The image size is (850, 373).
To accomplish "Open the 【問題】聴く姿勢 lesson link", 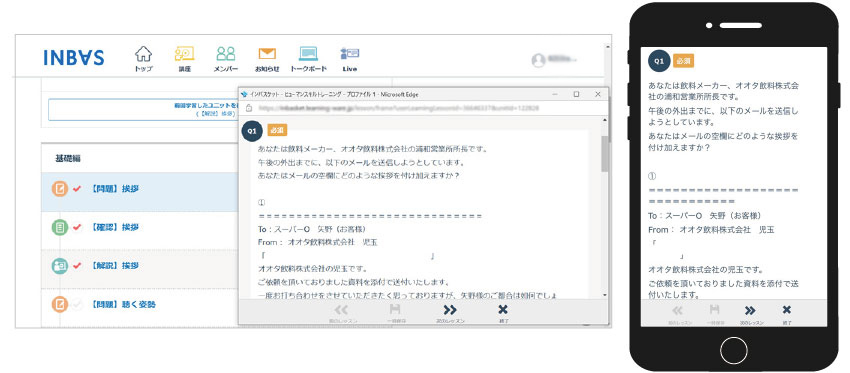I will [123, 305].
